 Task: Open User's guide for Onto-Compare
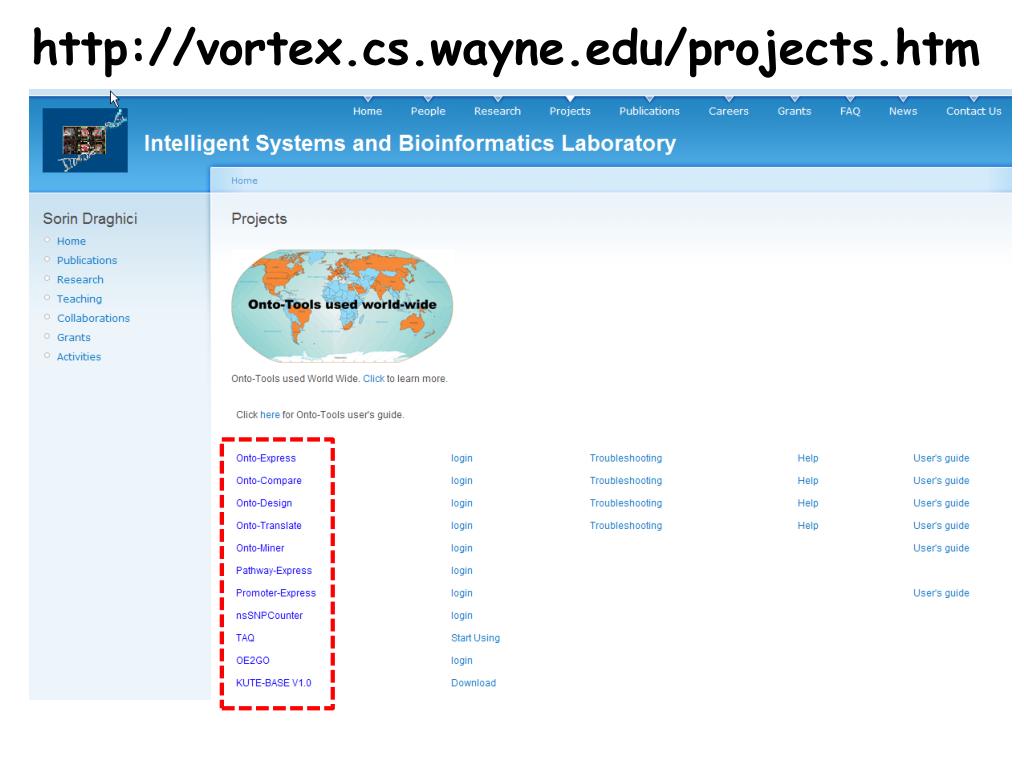pyautogui.click(x=941, y=481)
